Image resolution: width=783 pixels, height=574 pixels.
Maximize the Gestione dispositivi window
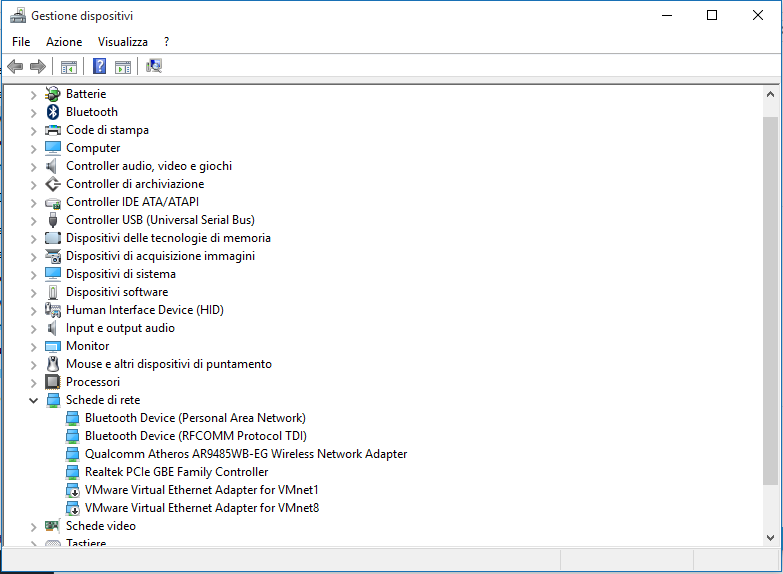pos(712,15)
